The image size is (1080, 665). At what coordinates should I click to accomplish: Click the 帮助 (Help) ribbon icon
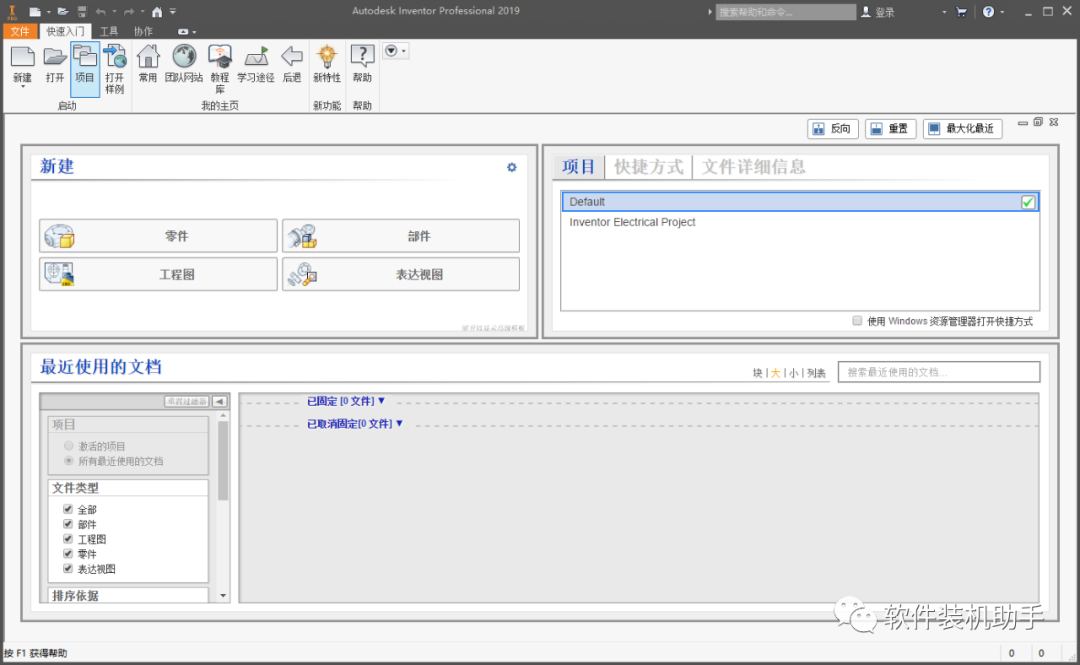[362, 57]
